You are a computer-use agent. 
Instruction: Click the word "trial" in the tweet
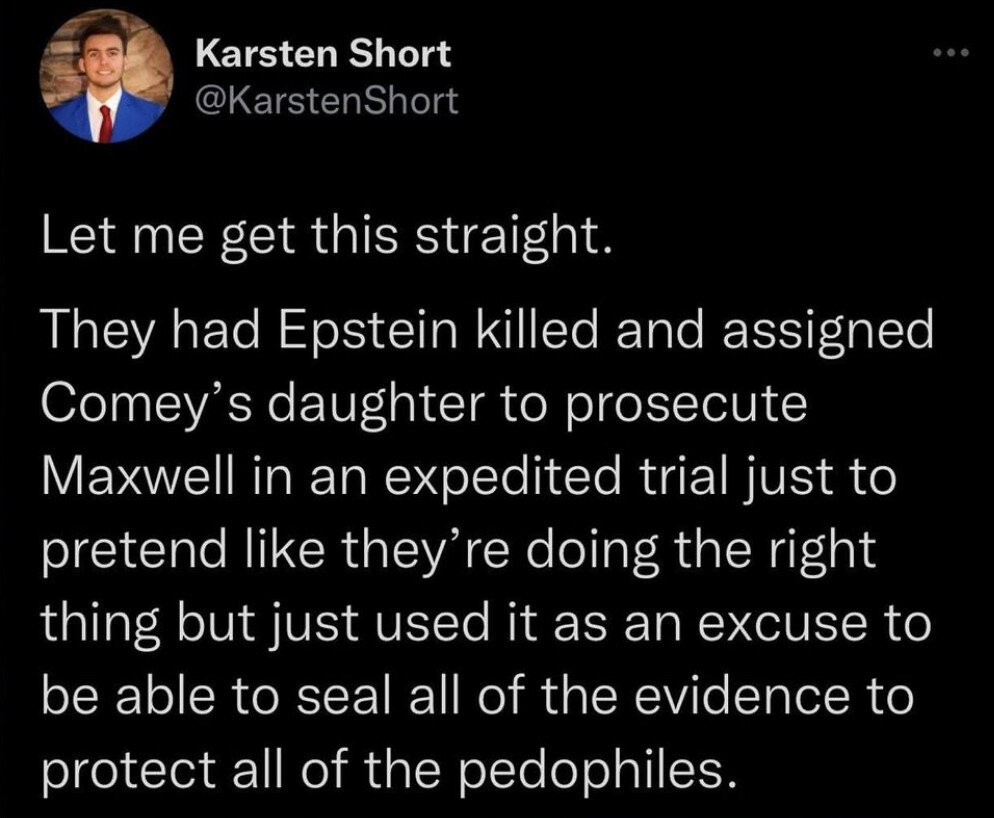(x=686, y=477)
